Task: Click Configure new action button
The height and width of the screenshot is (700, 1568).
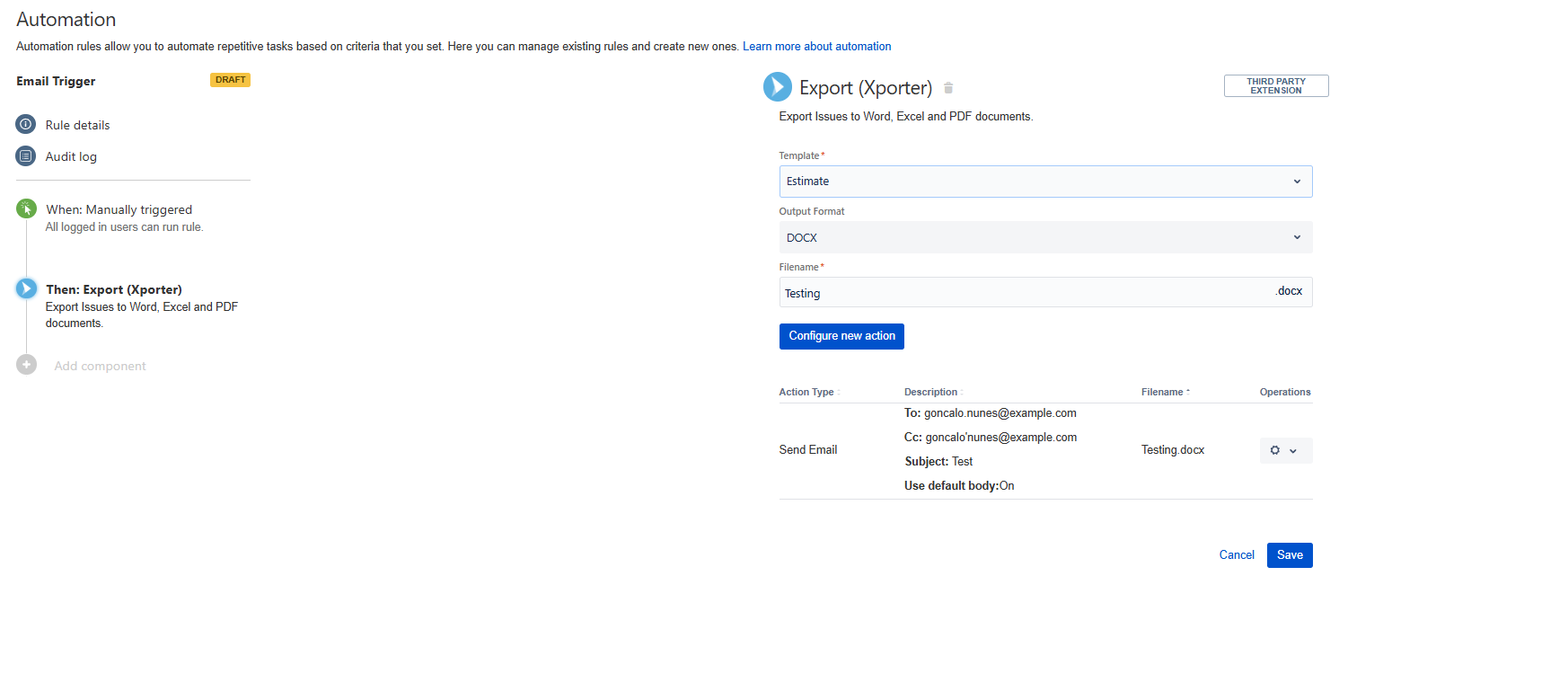Action: [841, 336]
